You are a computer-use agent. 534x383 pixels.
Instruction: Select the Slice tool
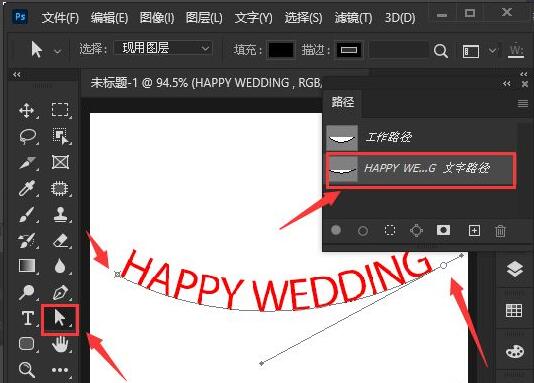coord(27,162)
